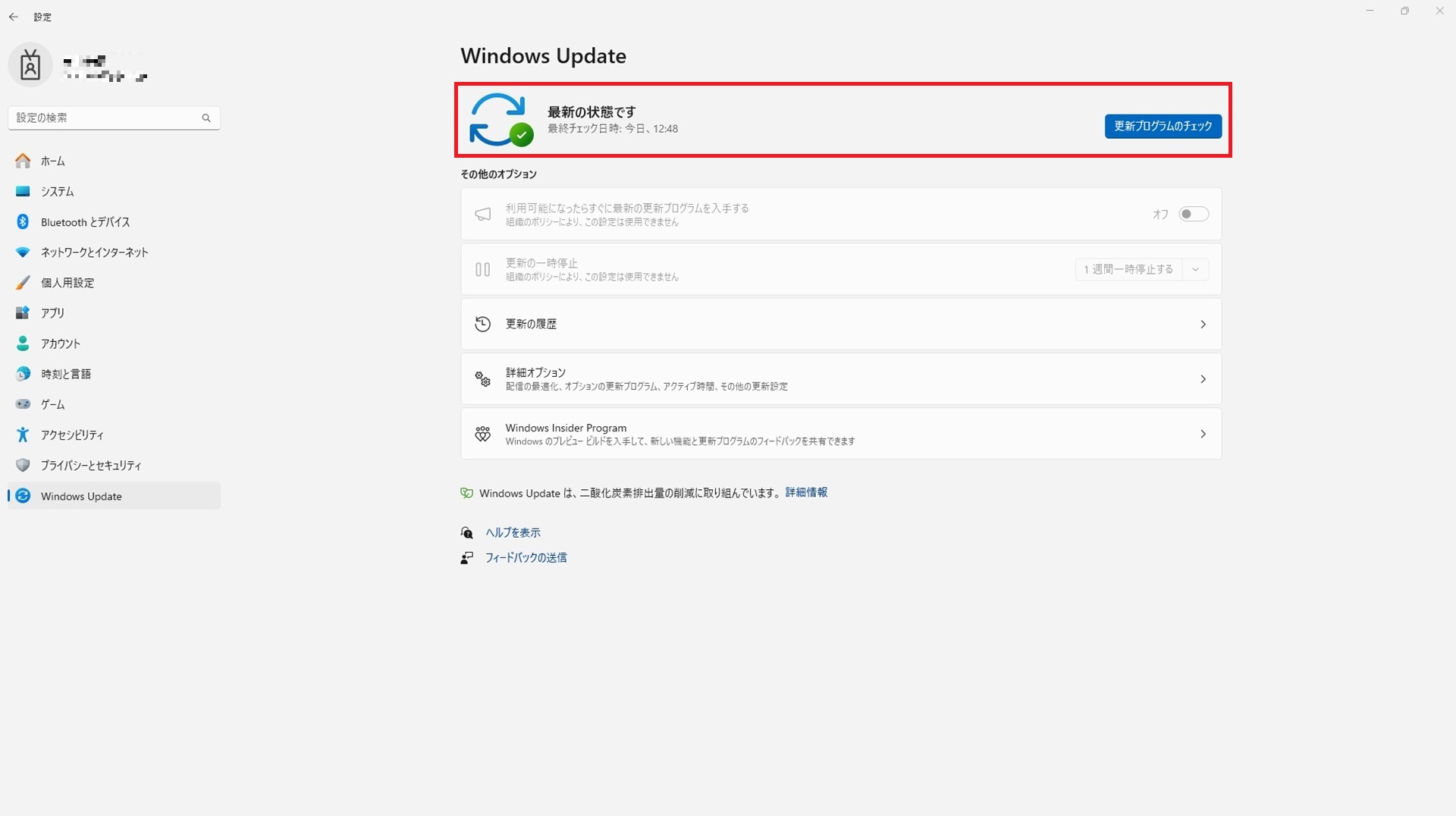Select システム in the sidebar
This screenshot has height=816, width=1456.
point(114,191)
